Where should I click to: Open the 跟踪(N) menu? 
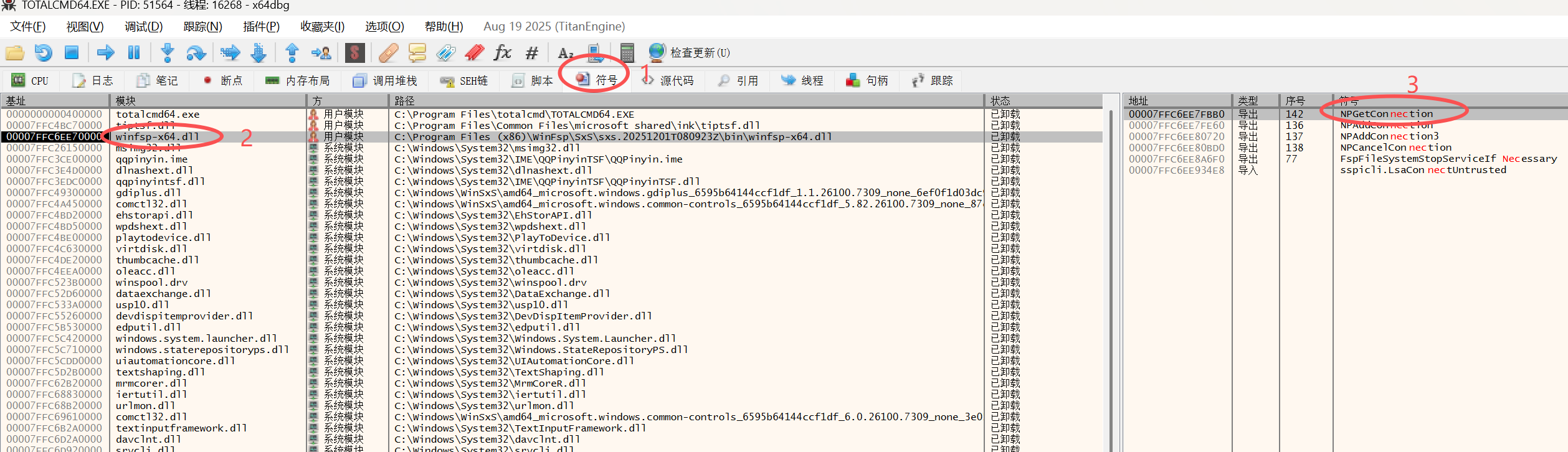point(202,26)
